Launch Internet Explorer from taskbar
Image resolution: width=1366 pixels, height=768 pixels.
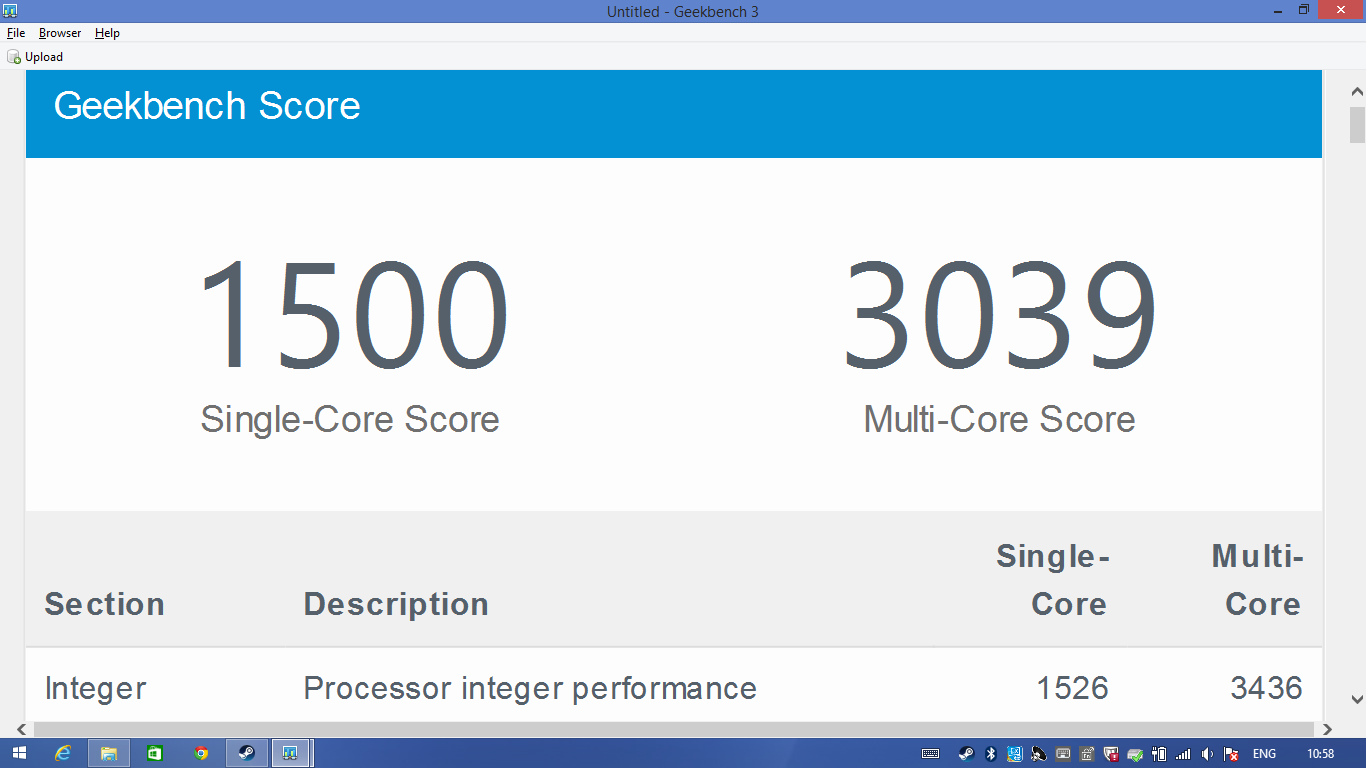click(63, 753)
